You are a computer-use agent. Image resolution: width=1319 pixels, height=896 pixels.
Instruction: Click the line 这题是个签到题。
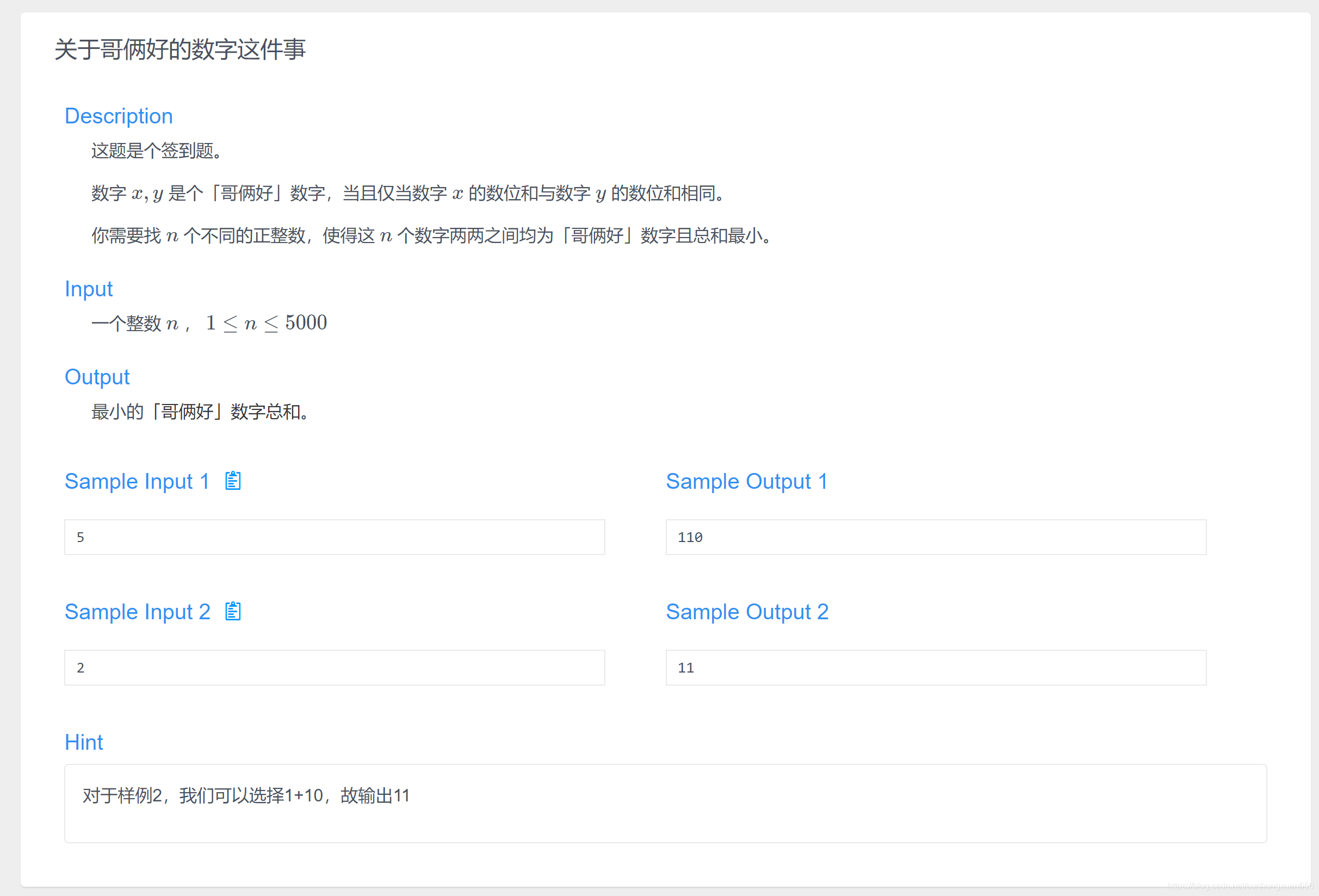(157, 151)
